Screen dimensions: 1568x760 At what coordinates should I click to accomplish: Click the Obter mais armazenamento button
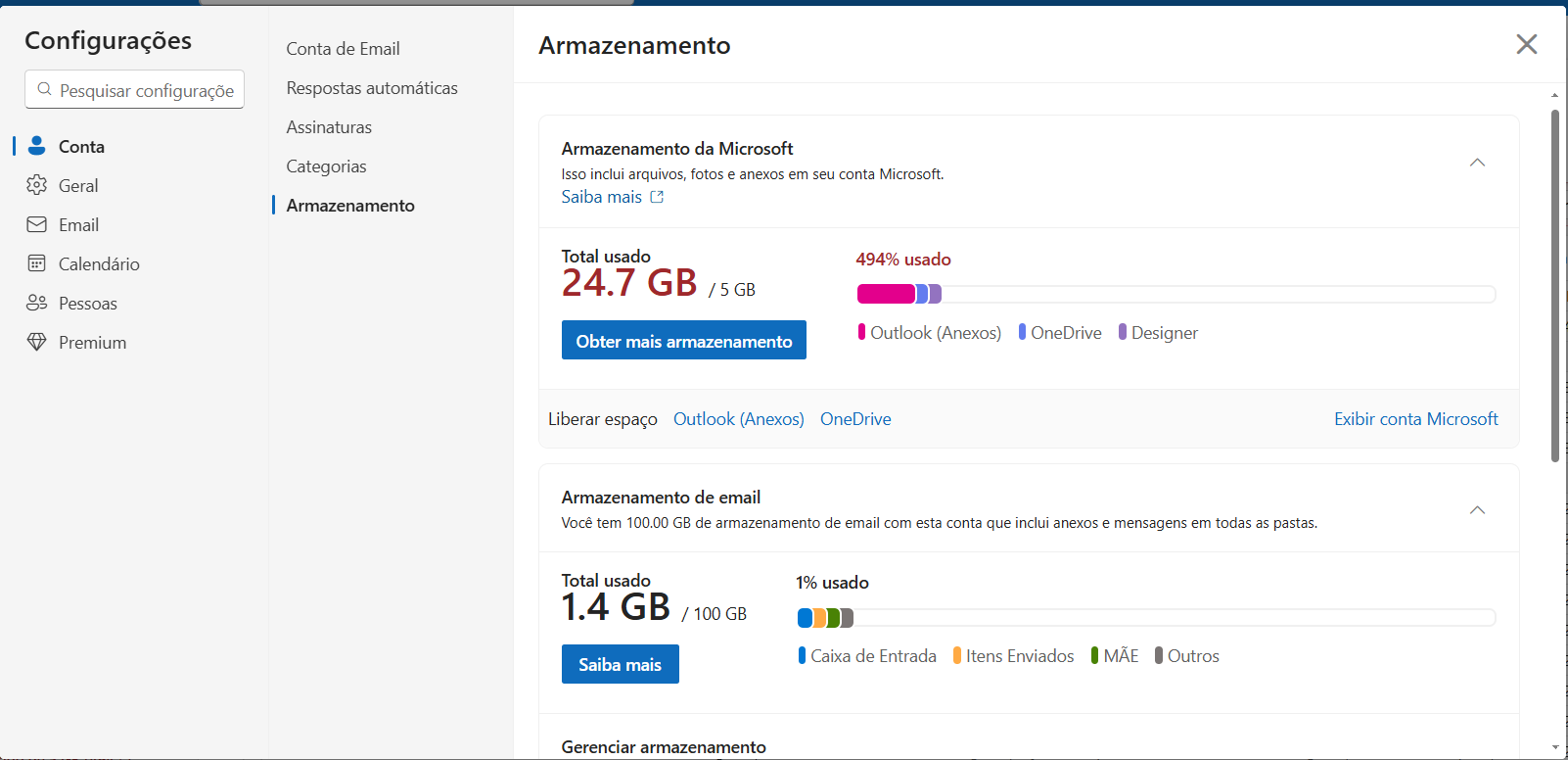click(684, 340)
